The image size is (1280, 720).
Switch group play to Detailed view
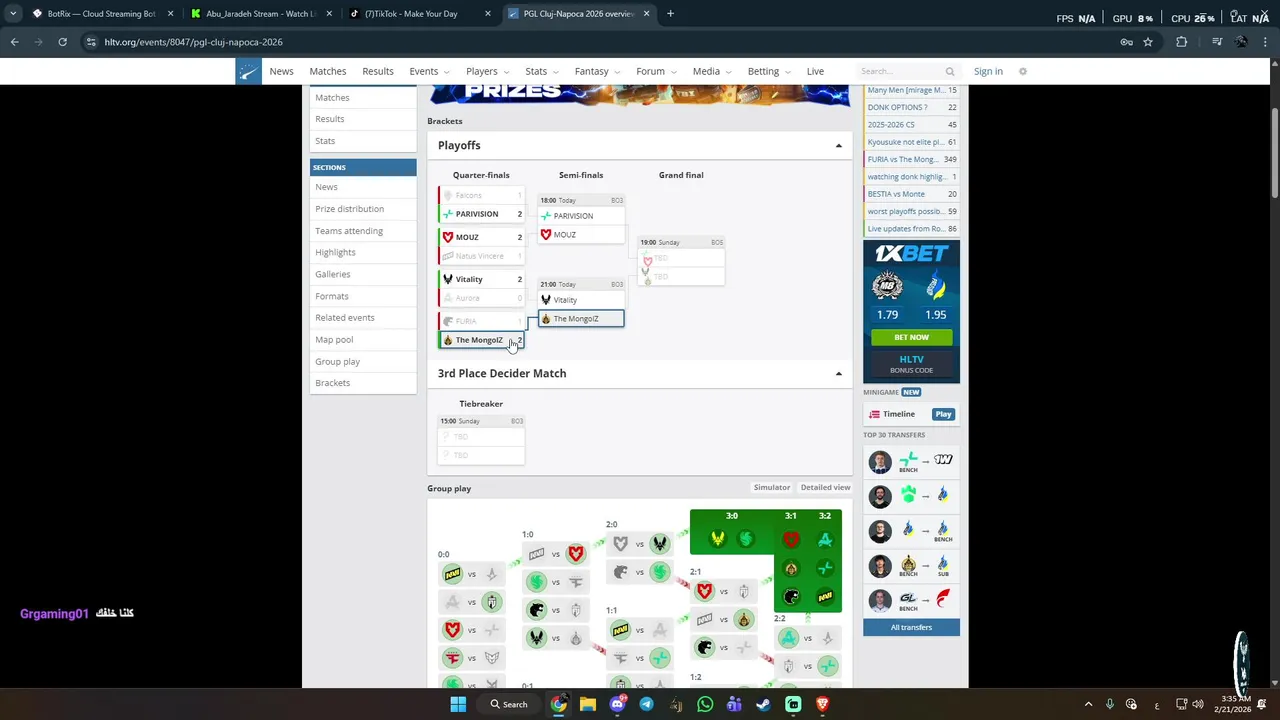pos(825,488)
